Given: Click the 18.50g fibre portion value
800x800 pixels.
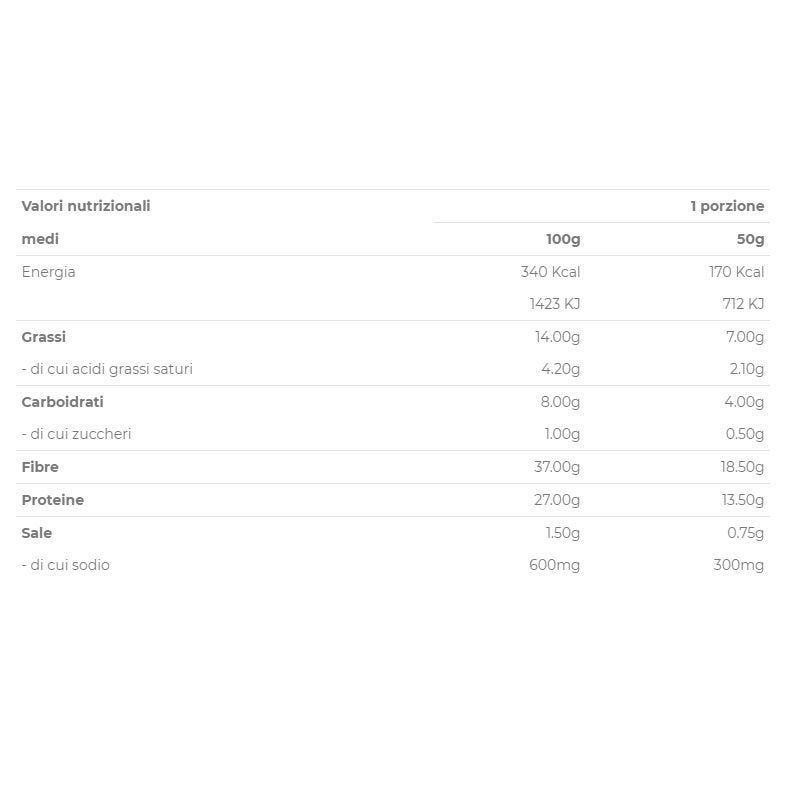Looking at the screenshot, I should tap(743, 467).
